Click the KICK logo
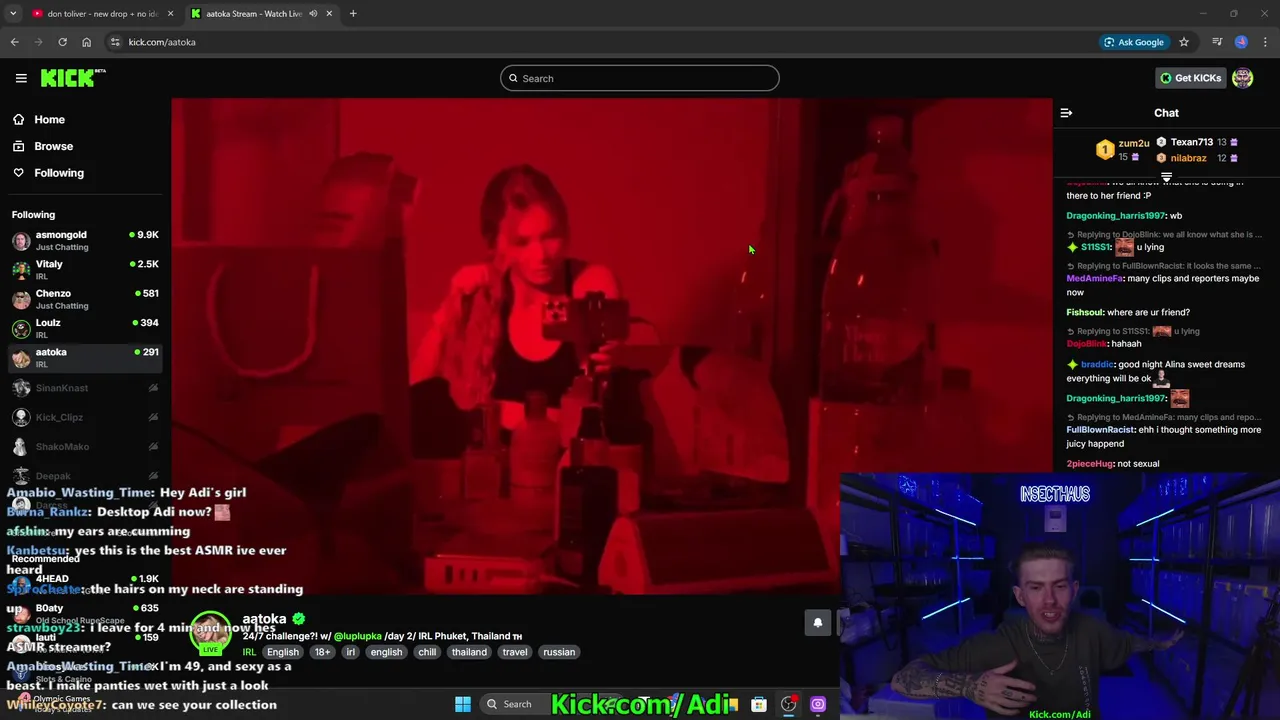This screenshot has height=720, width=1280. point(73,78)
